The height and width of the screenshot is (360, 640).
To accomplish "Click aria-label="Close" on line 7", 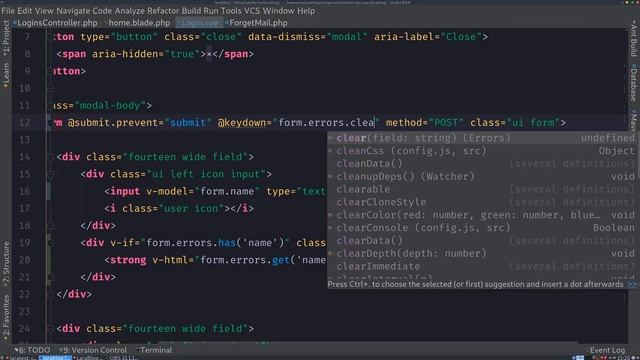I will point(428,37).
